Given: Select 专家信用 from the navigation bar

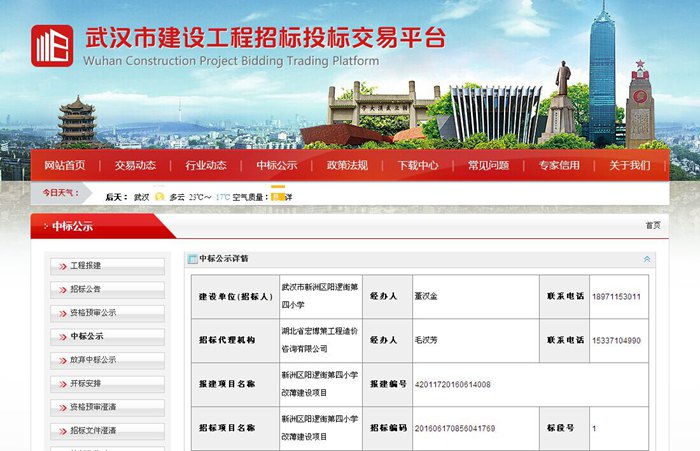Looking at the screenshot, I should click(559, 165).
